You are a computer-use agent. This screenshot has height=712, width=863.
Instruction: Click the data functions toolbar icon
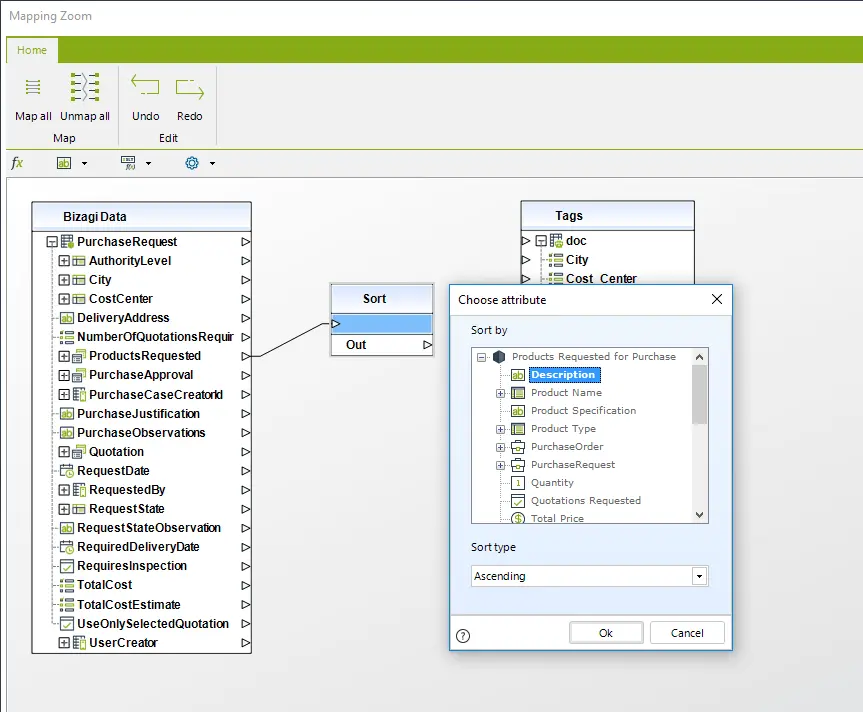[x=128, y=163]
